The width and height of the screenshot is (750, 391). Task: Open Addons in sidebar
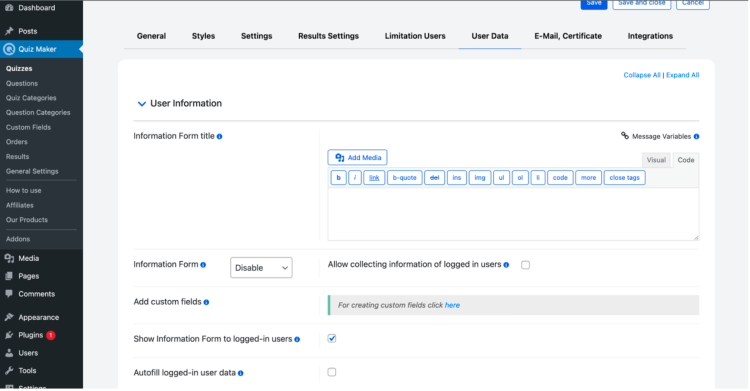point(18,239)
